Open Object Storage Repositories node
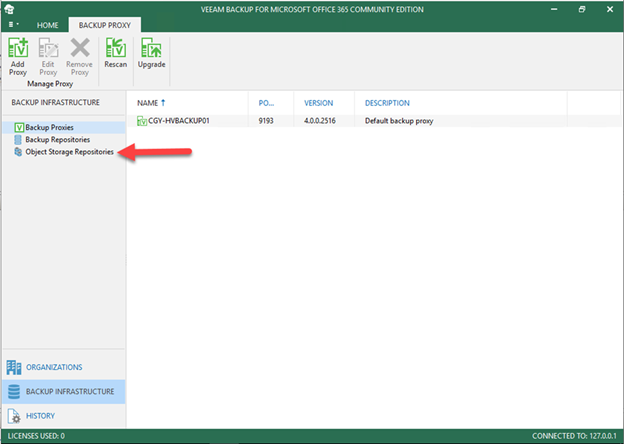The width and height of the screenshot is (624, 444). click(x=70, y=152)
